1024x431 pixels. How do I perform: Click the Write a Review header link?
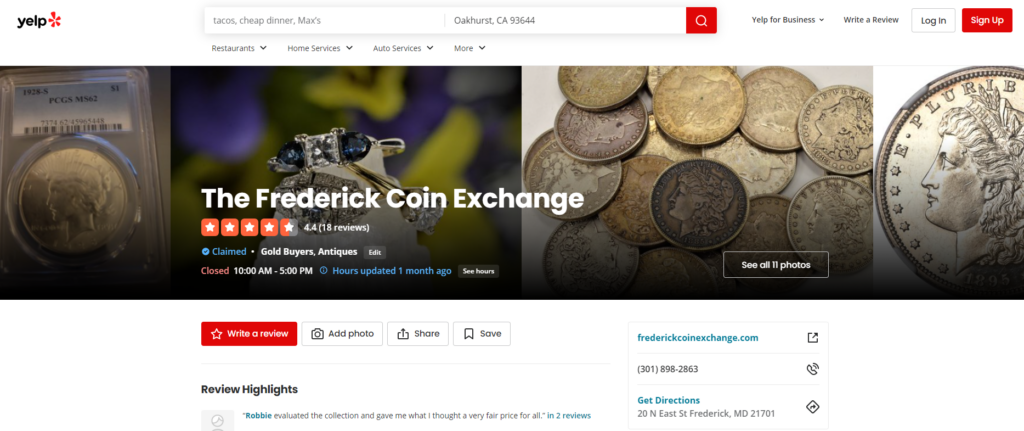[871, 20]
